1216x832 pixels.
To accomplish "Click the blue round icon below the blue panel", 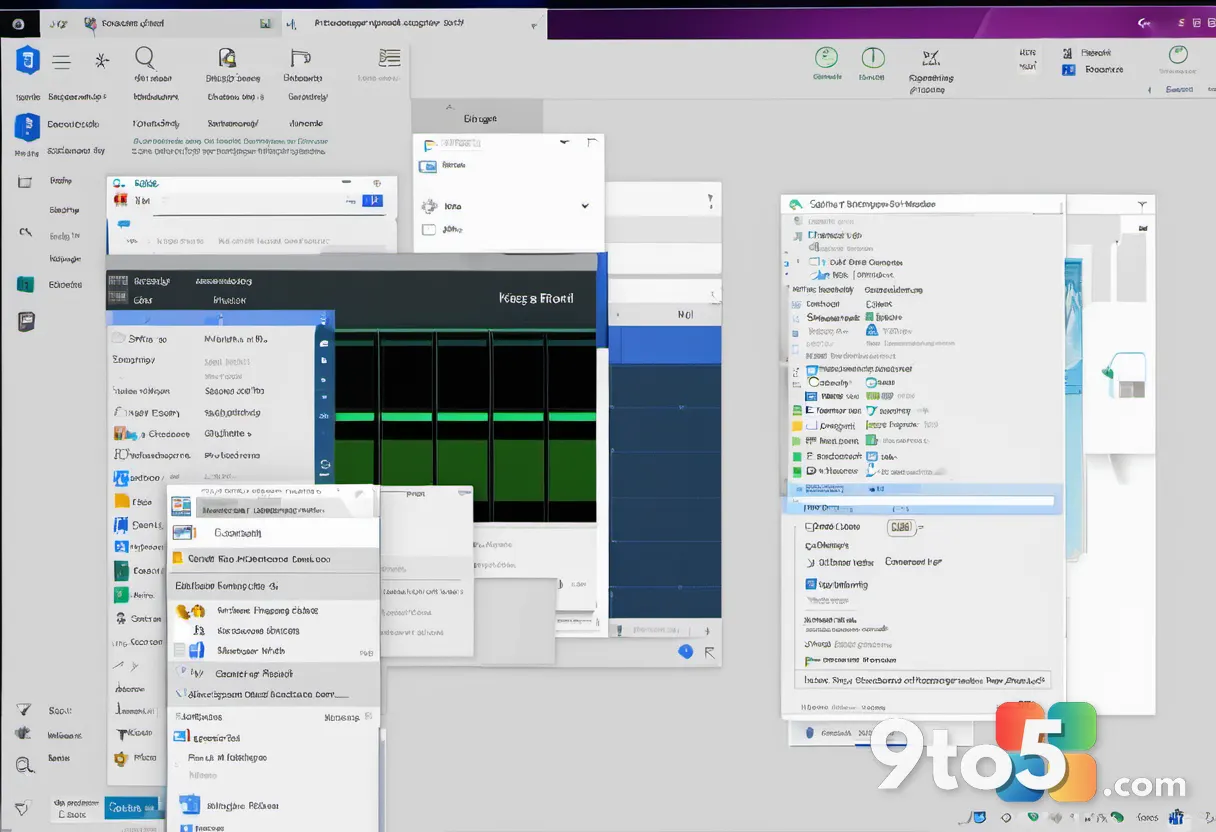I will tap(685, 651).
